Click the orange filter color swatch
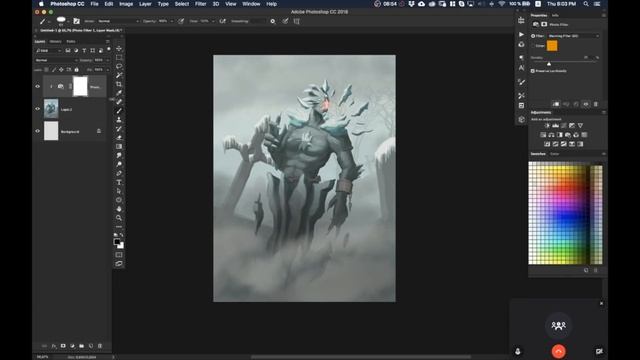The image size is (640, 360). click(552, 46)
